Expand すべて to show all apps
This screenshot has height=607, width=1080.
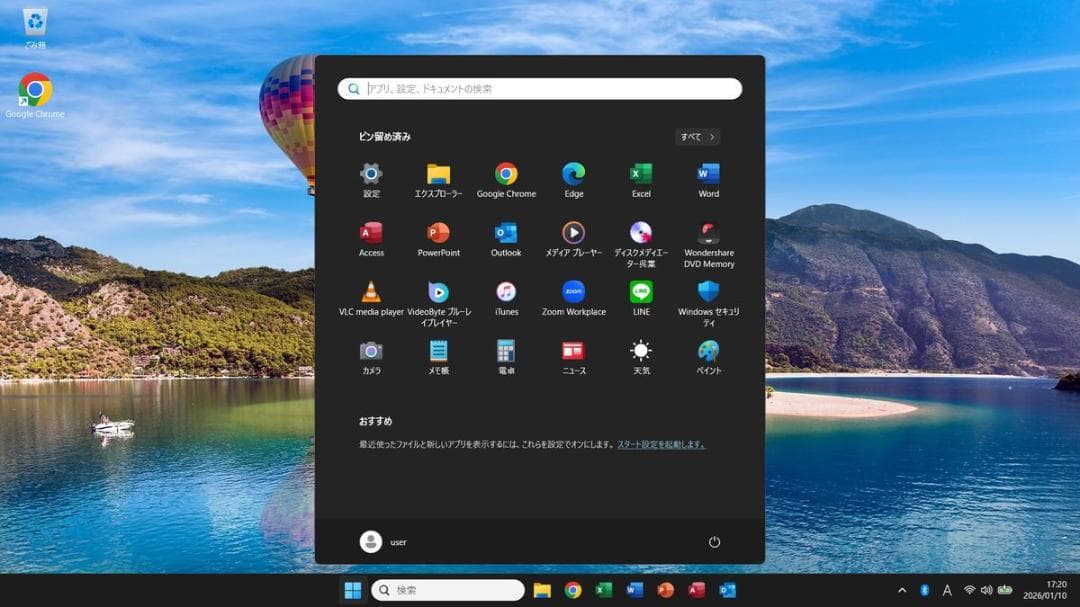click(x=696, y=136)
